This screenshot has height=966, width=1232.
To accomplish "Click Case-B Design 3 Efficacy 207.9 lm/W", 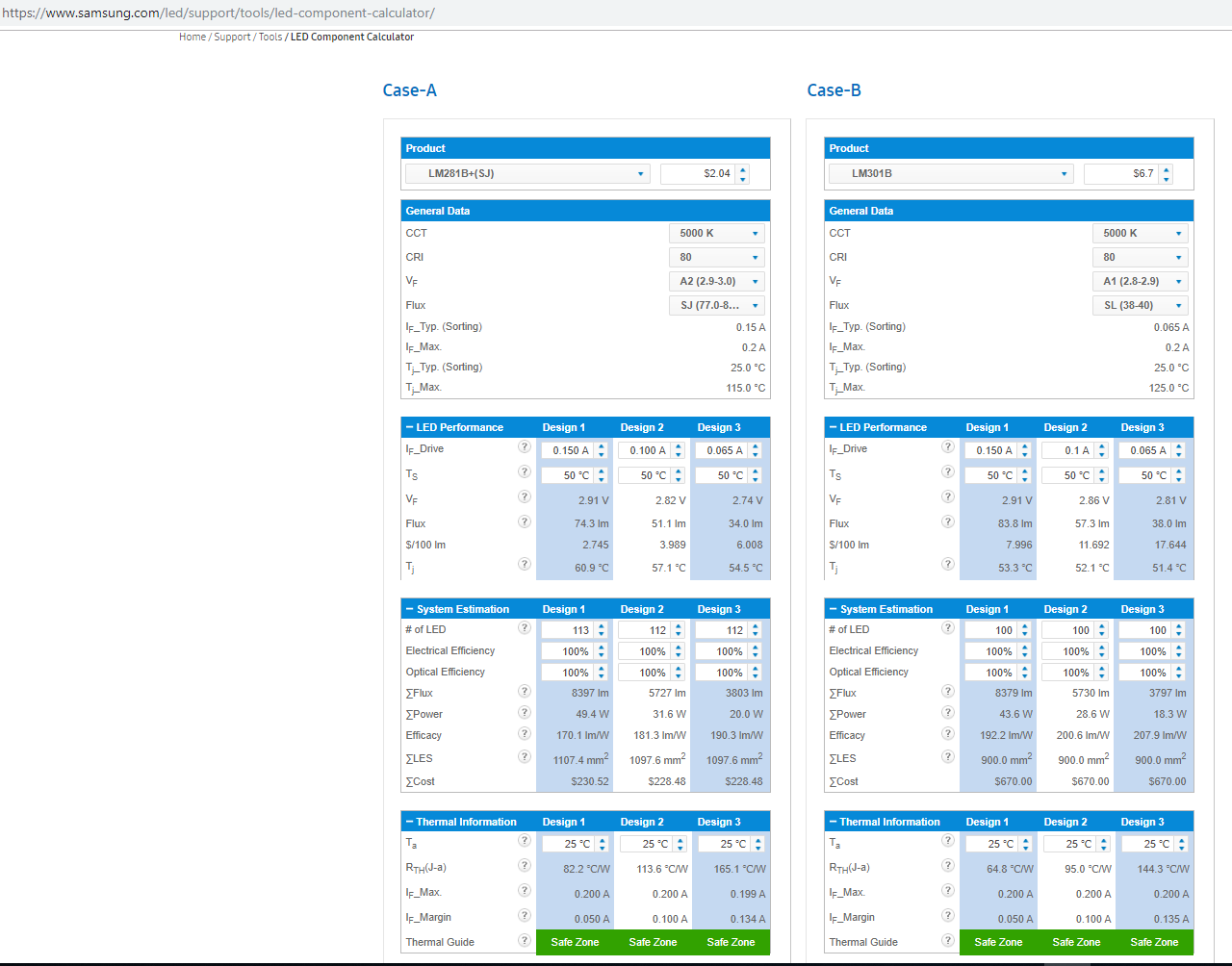I will coord(1160,735).
